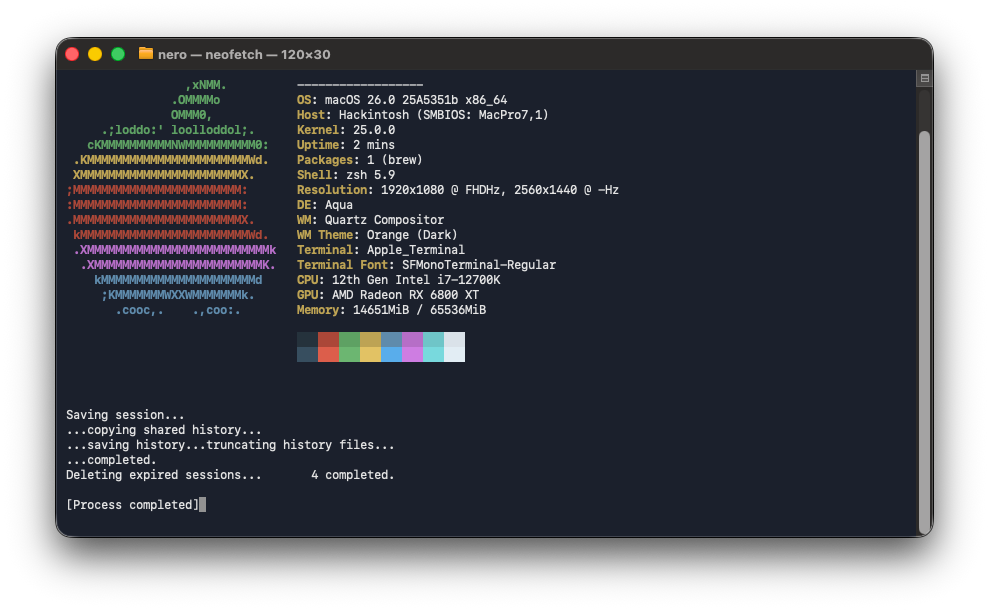Click 'Deleting expired sessions...' text
The width and height of the screenshot is (989, 611).
click(x=163, y=475)
